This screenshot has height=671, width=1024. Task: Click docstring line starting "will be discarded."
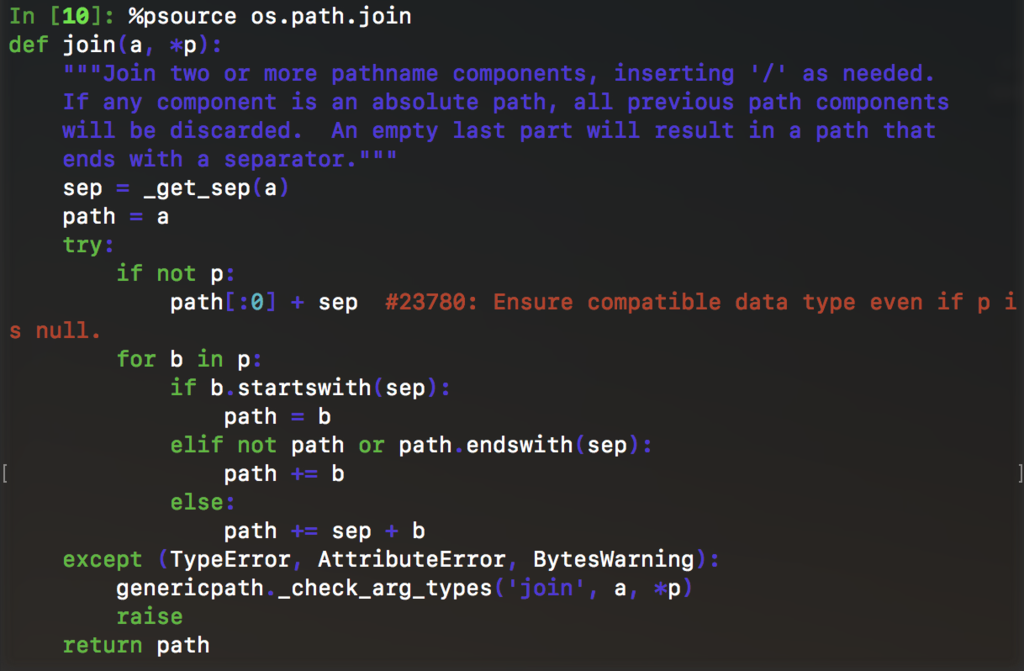coord(499,130)
